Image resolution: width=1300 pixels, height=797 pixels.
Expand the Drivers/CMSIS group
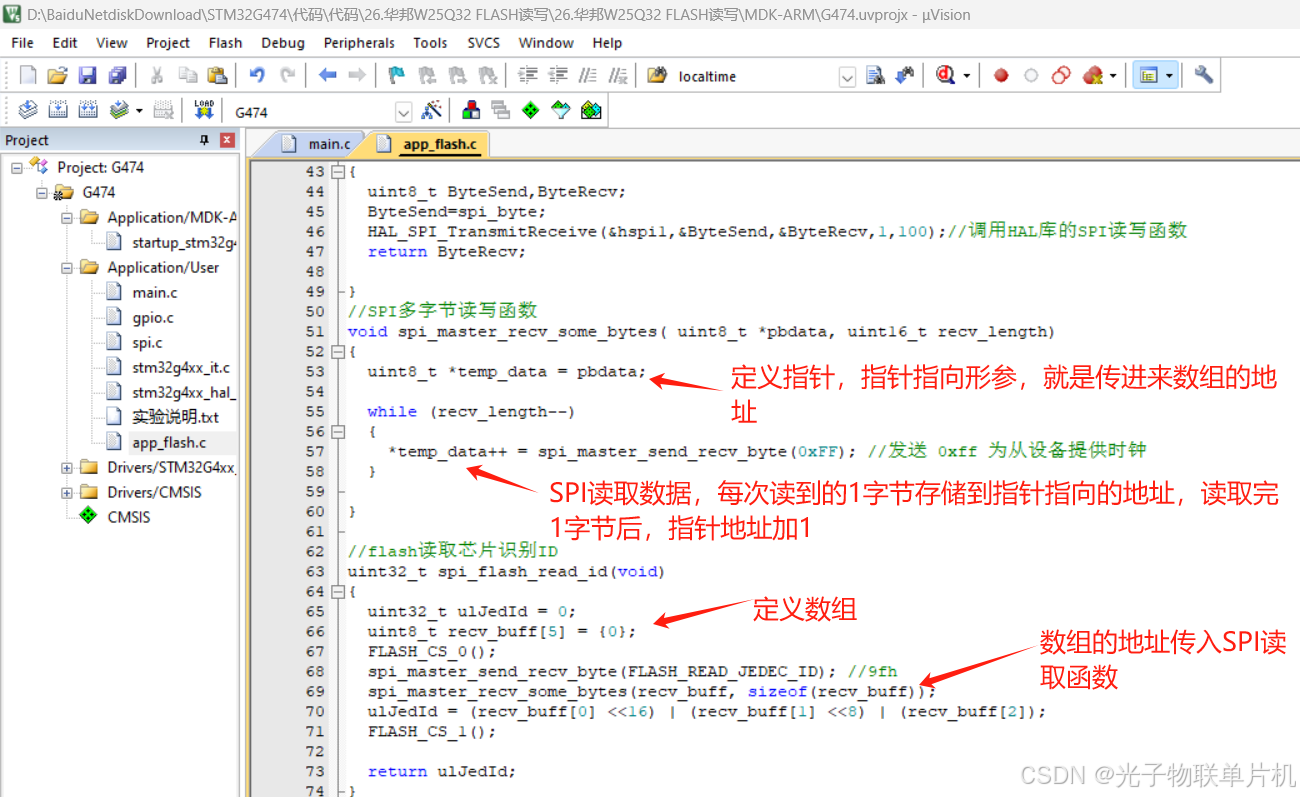coord(67,493)
